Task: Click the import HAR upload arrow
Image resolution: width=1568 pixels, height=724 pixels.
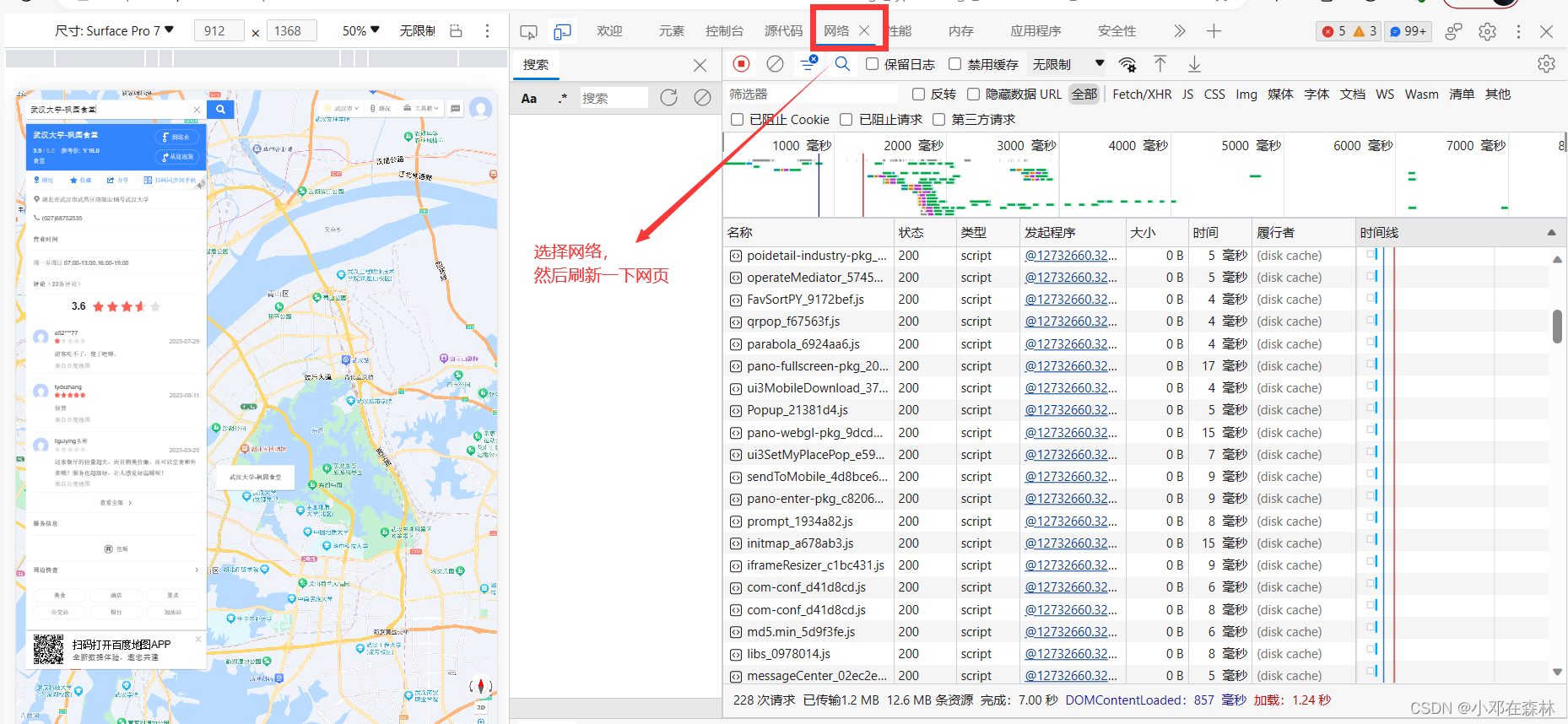Action: [x=1160, y=64]
